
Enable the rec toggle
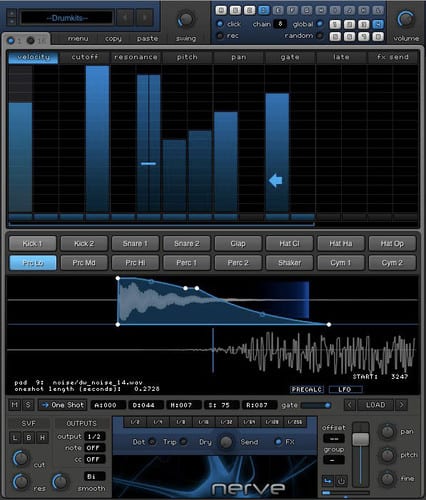(220, 35)
